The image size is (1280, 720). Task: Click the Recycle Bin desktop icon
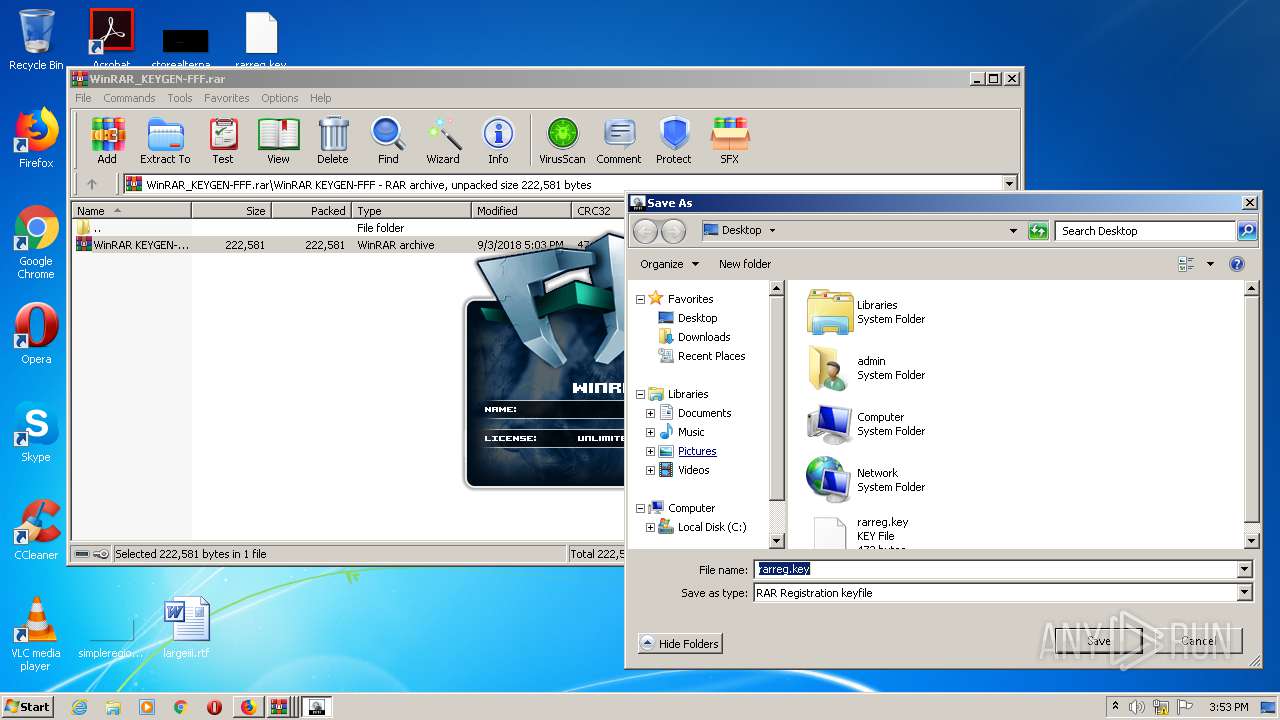(x=36, y=40)
